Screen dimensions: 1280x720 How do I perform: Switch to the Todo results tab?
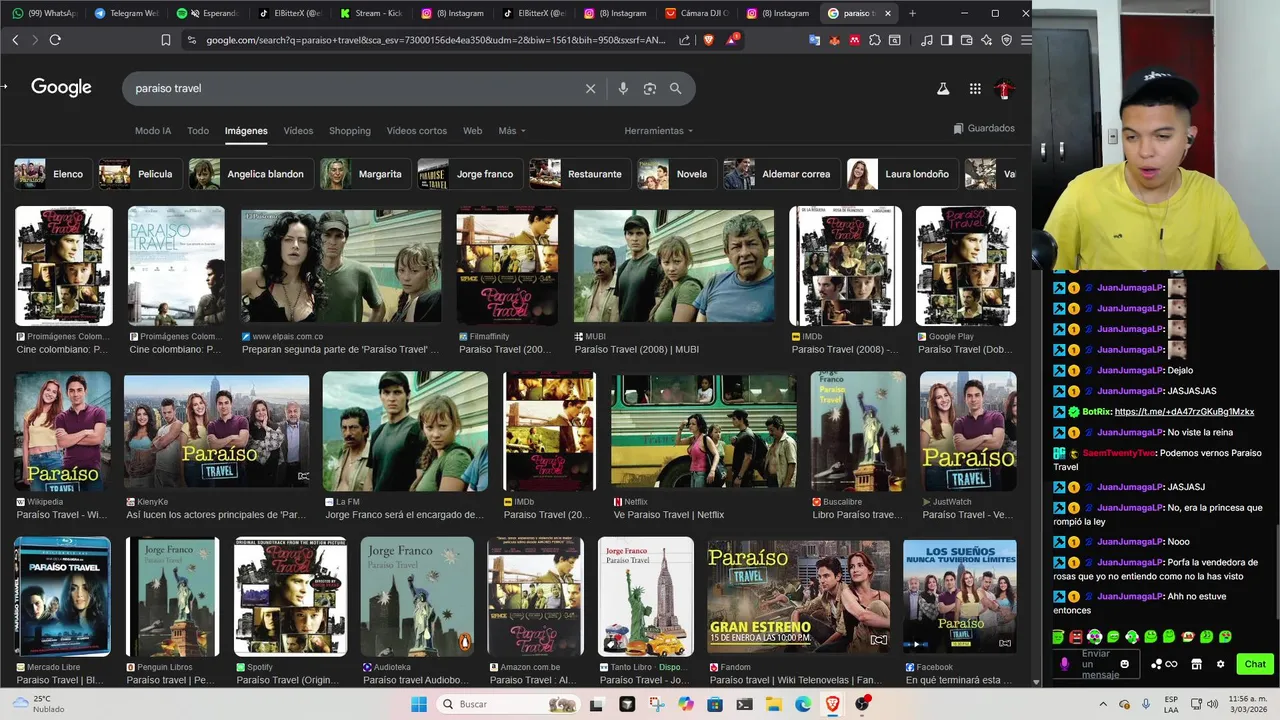[198, 131]
